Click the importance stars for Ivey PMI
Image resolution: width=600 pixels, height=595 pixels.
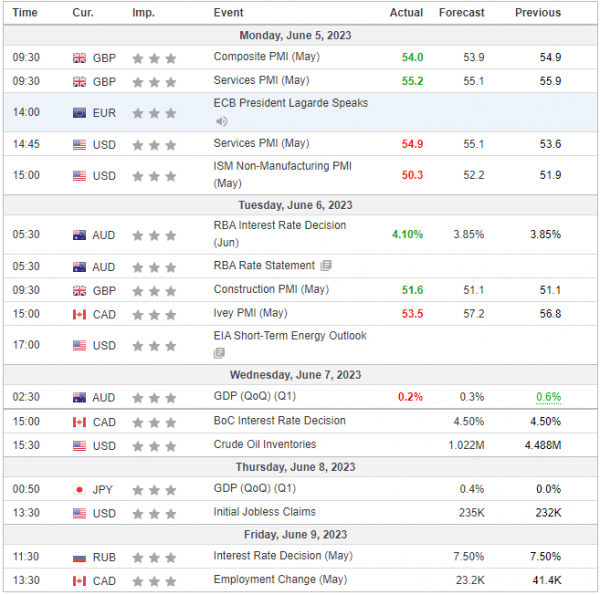[x=154, y=314]
